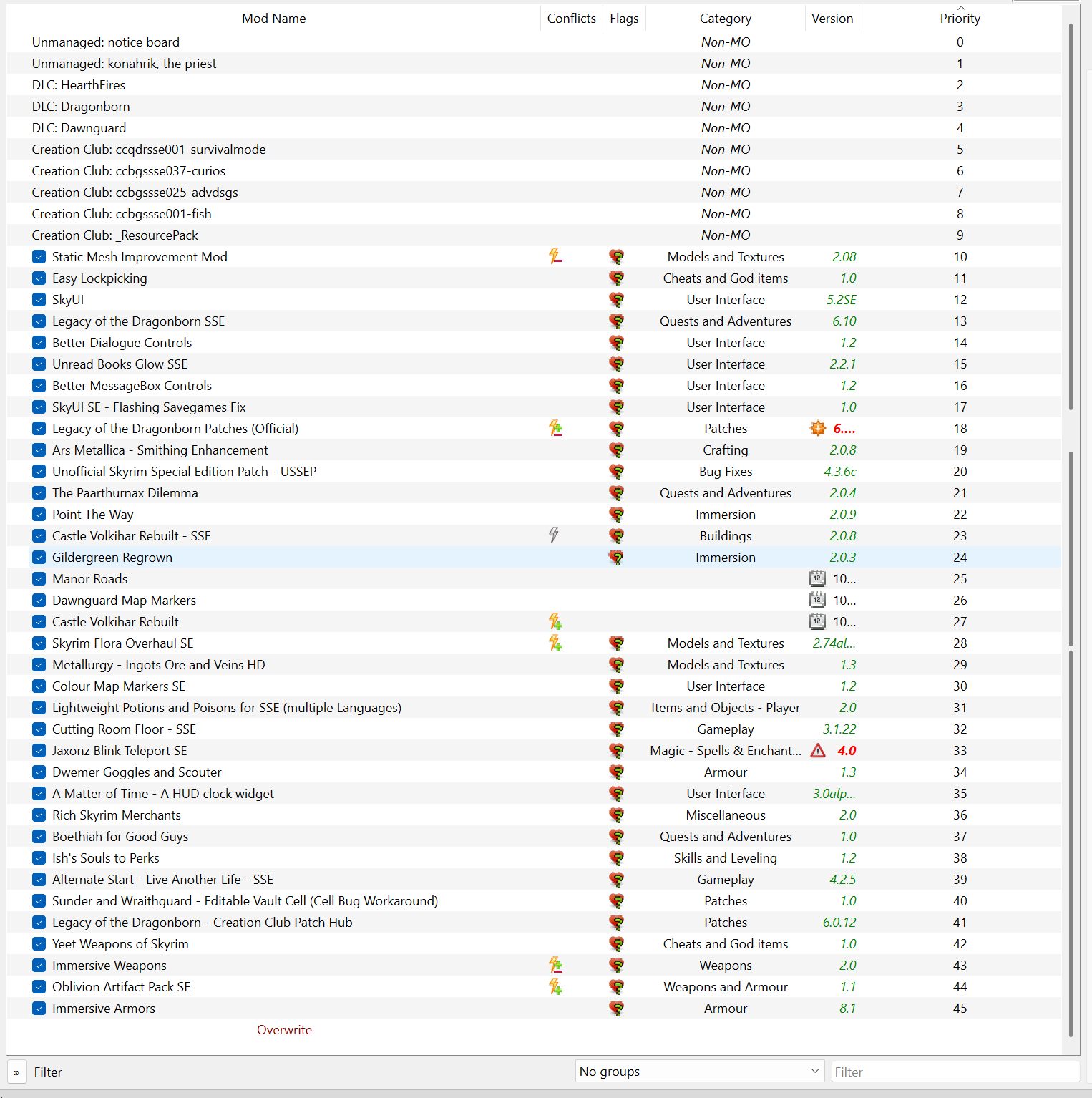This screenshot has width=1092, height=1098.
Task: Click 'Items and Objects - Player' category cell
Action: [x=726, y=707]
